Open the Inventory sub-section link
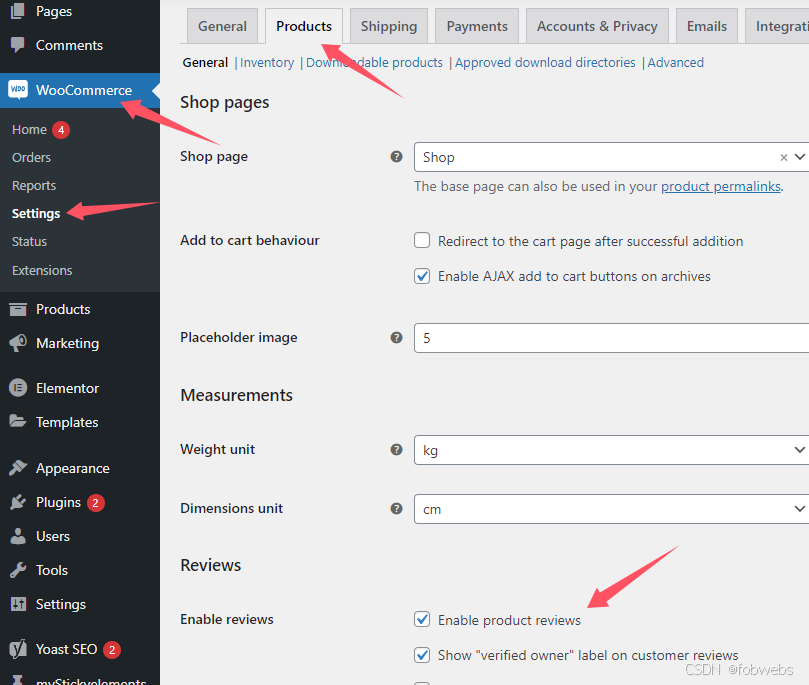The image size is (809, 685). pos(267,62)
